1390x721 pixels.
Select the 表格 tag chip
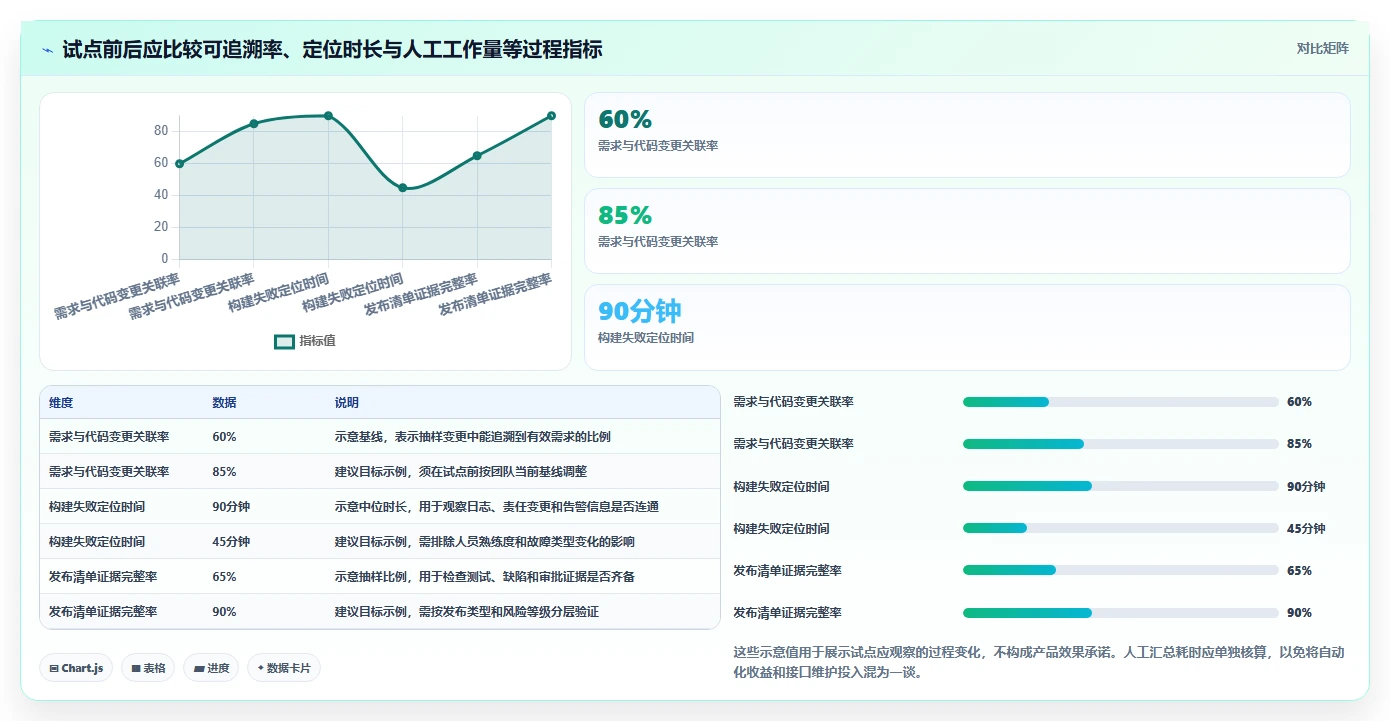[147, 668]
